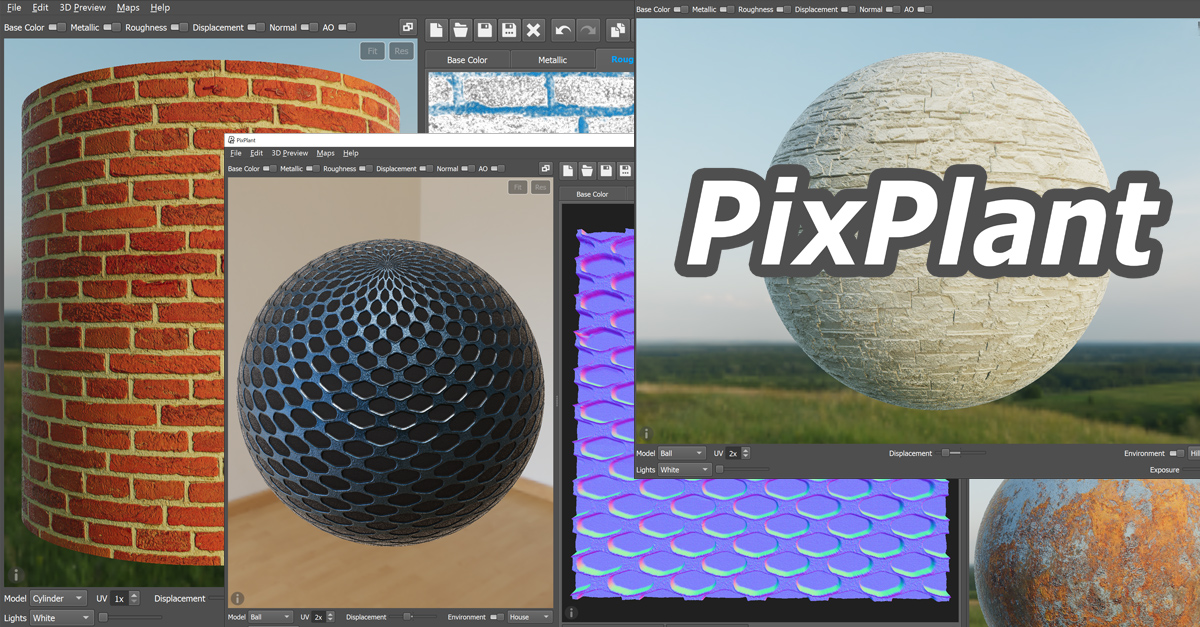Open the Lights dropdown set to White
The width and height of the screenshot is (1200, 627).
point(60,617)
